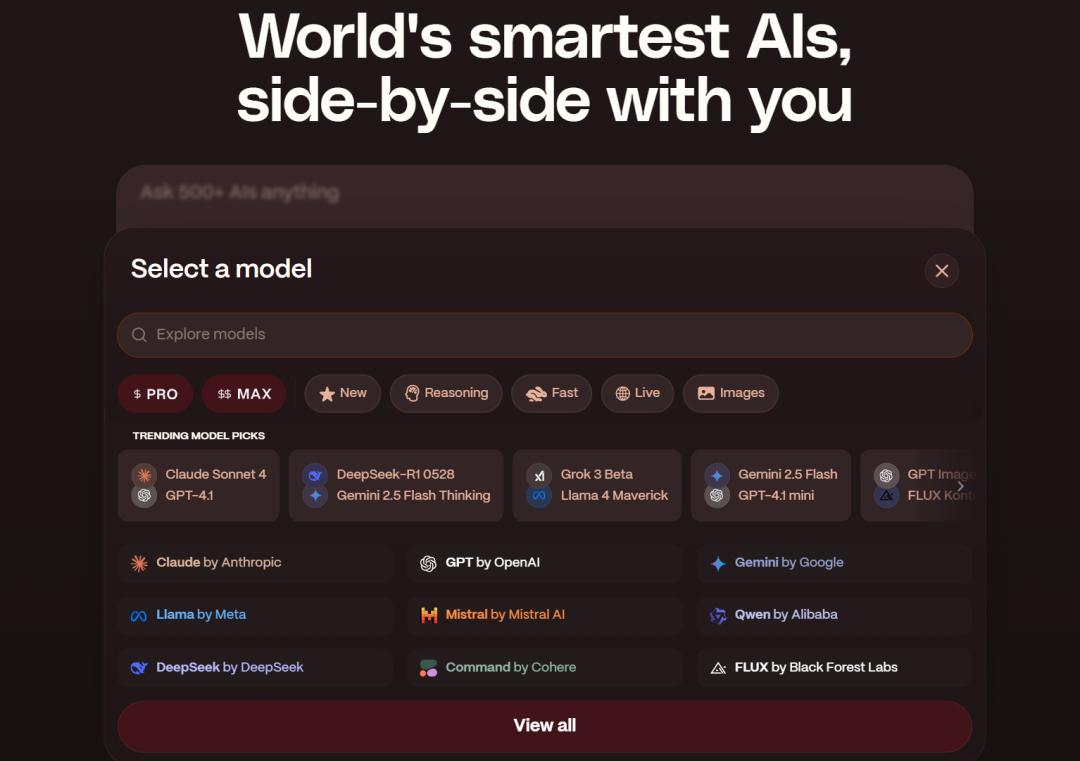Click the DeepSeek-R1 0528 whale icon
1080x761 pixels.
point(315,475)
